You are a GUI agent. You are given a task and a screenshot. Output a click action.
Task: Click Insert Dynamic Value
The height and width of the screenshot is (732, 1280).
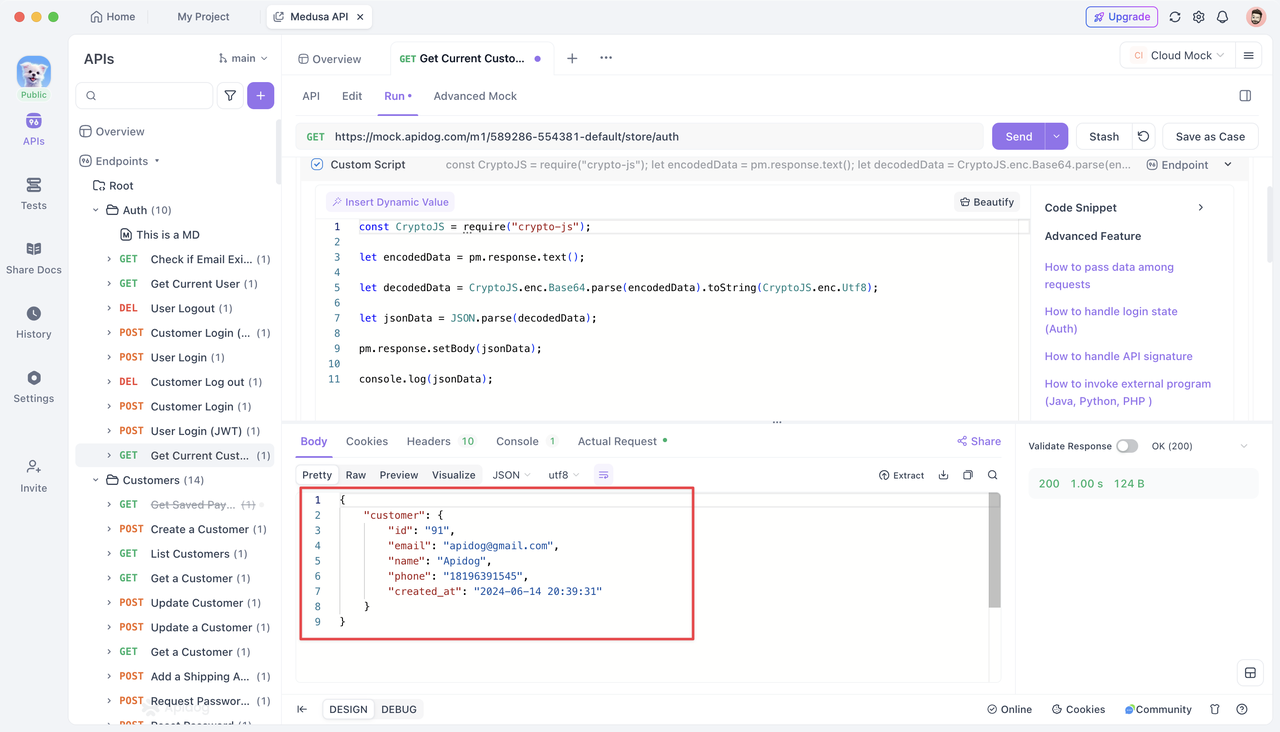pos(390,202)
